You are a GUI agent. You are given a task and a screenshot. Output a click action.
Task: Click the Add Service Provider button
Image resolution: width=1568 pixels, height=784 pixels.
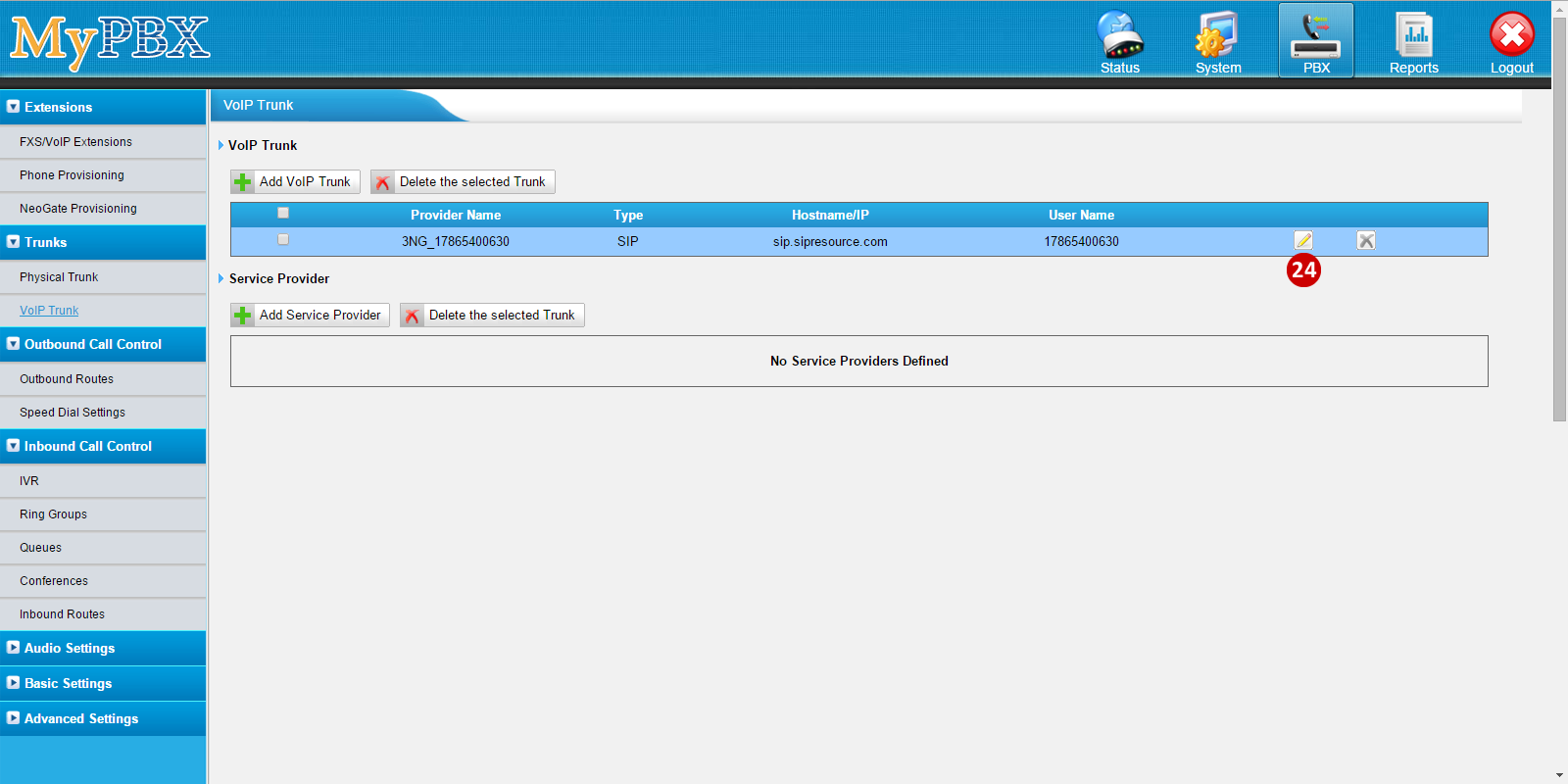point(310,316)
